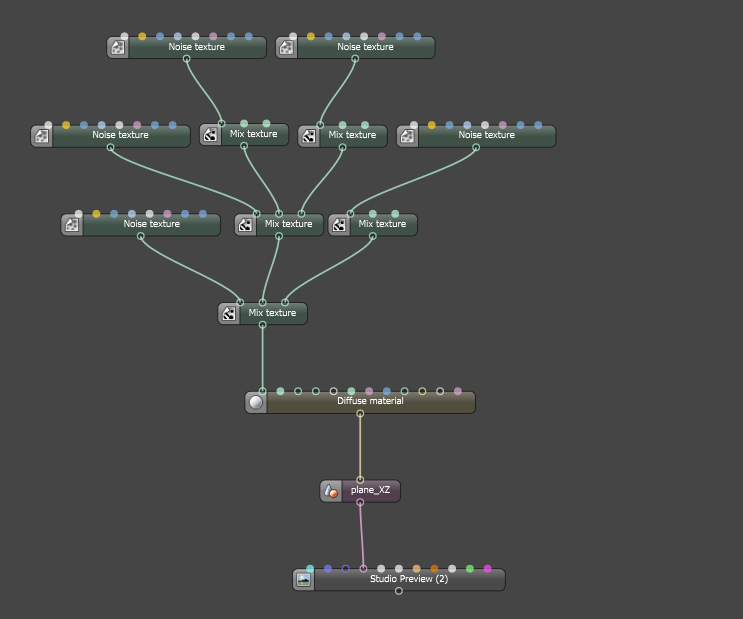Click pink pin on second-row leftmost Noise texture
This screenshot has height=619, width=743.
[x=137, y=125]
